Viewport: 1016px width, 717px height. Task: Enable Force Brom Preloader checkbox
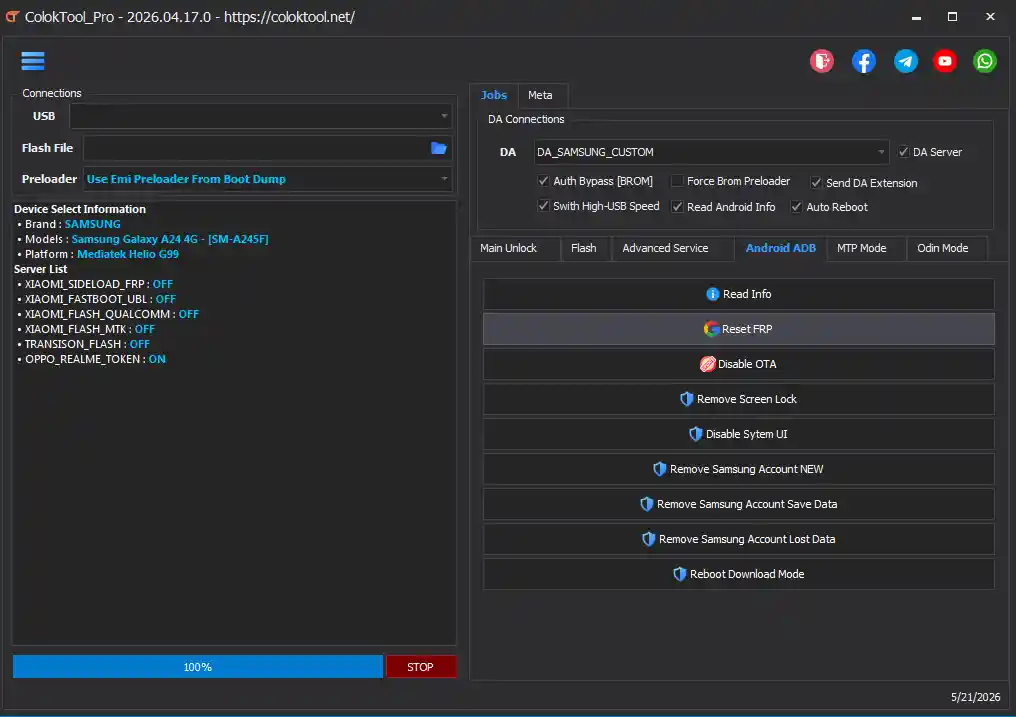click(x=677, y=181)
